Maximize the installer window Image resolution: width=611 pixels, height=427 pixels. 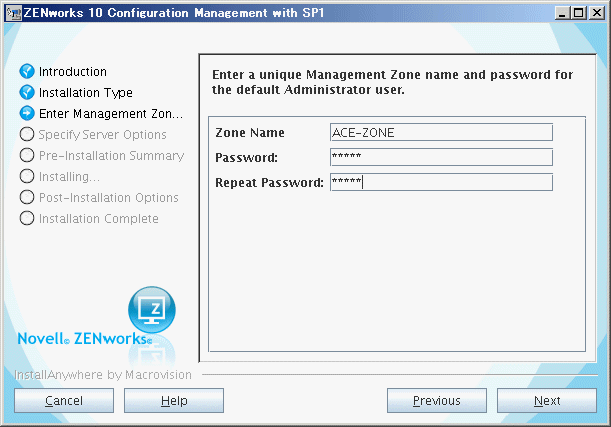coord(579,13)
